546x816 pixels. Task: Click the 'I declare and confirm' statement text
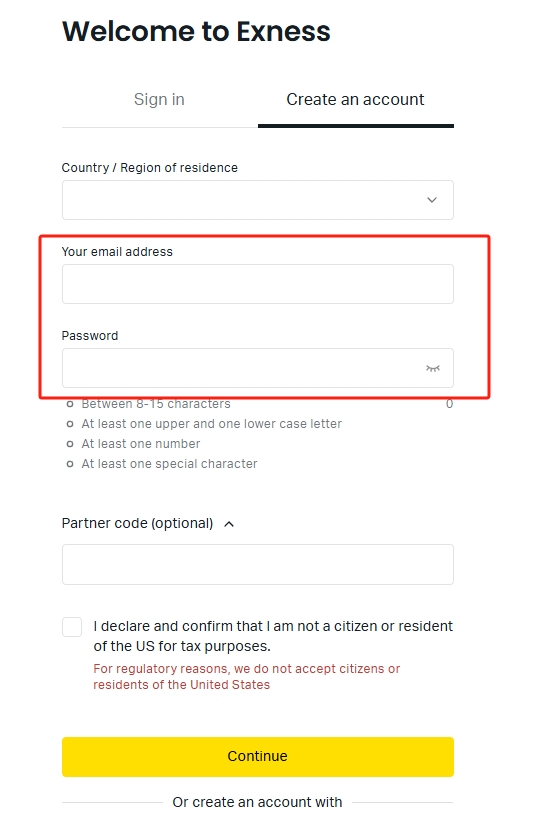coord(273,636)
